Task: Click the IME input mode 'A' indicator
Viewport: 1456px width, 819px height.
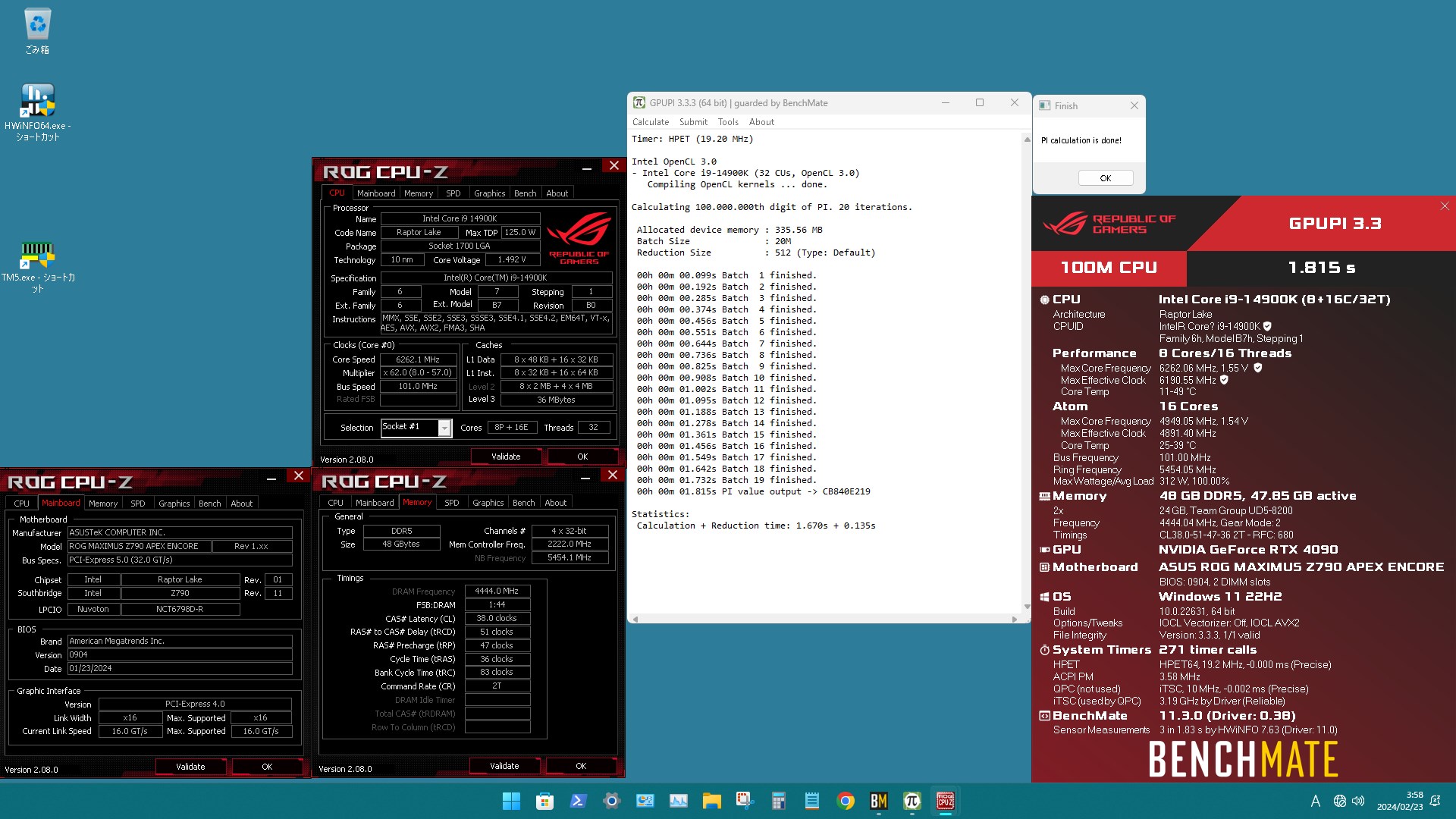Action: [1315, 801]
